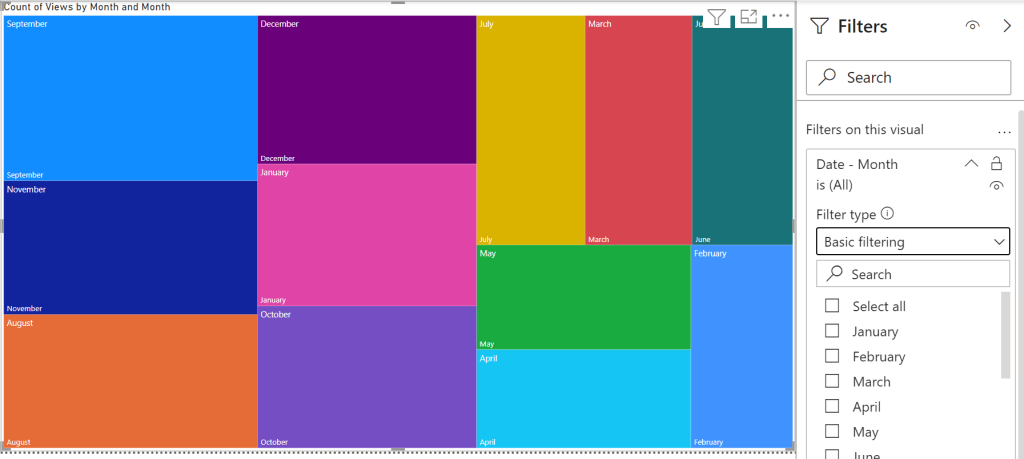Enable the March filter checkbox
This screenshot has height=459, width=1024.
pyautogui.click(x=832, y=381)
